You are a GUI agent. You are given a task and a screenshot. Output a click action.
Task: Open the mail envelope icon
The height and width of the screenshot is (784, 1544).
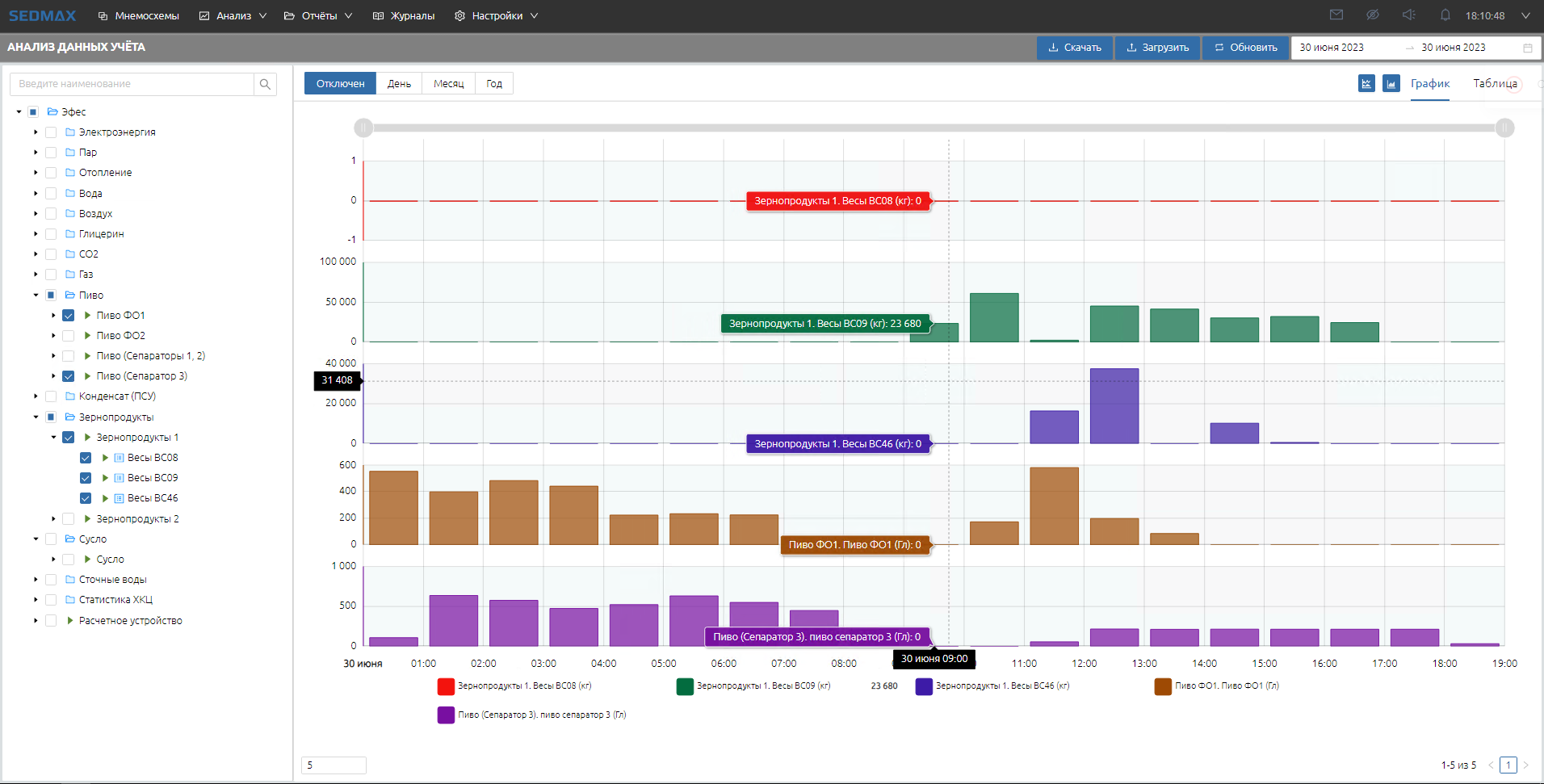pos(1336,15)
